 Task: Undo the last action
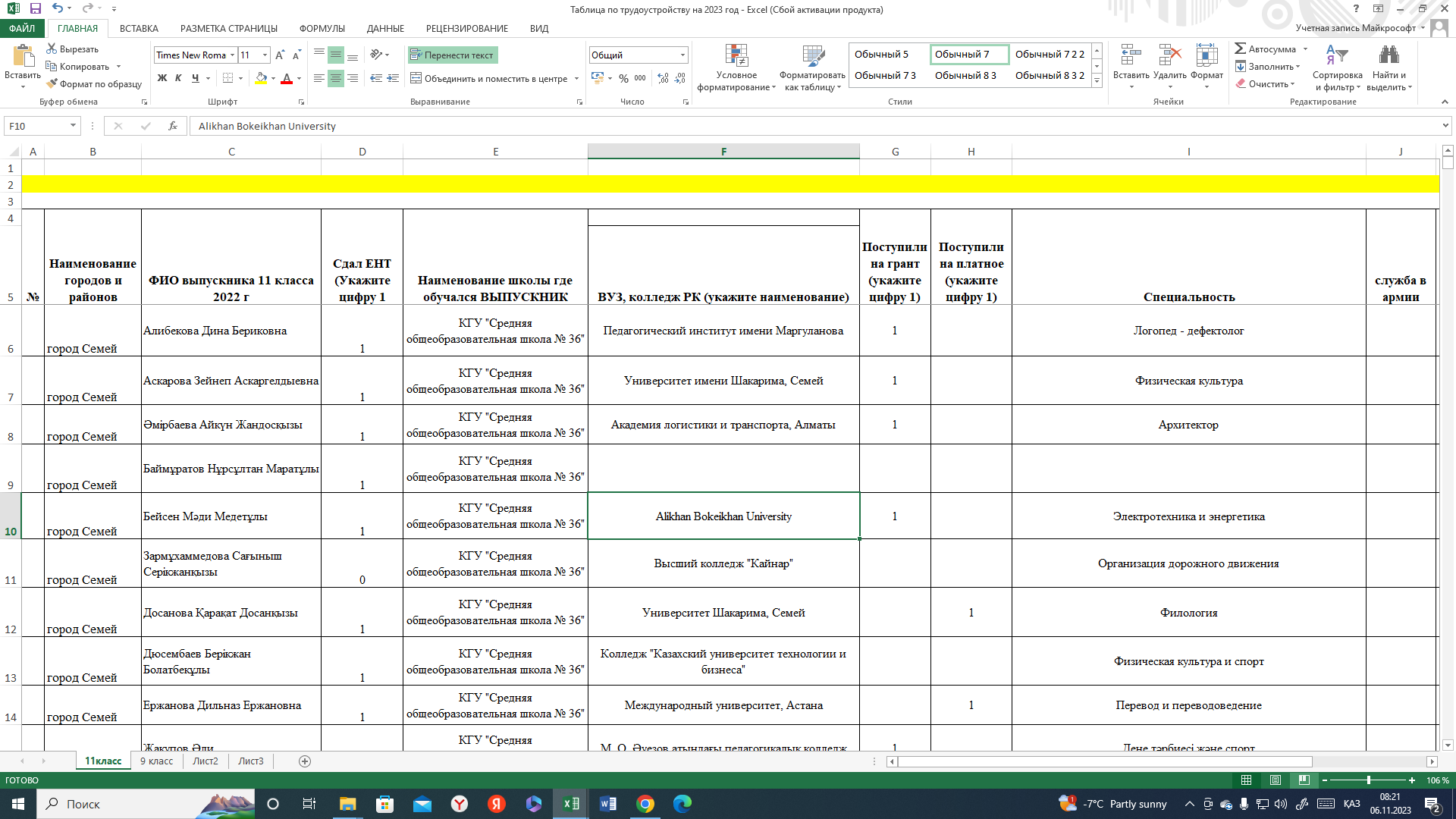click(x=58, y=8)
